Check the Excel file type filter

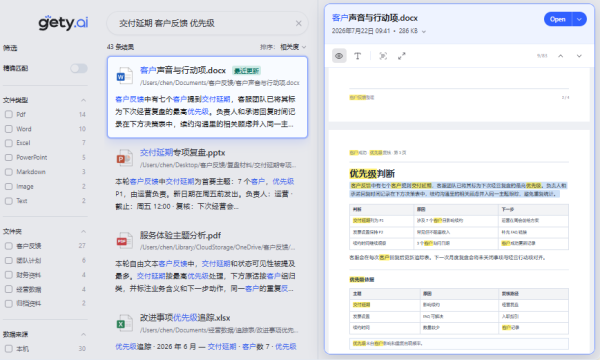(x=8, y=143)
